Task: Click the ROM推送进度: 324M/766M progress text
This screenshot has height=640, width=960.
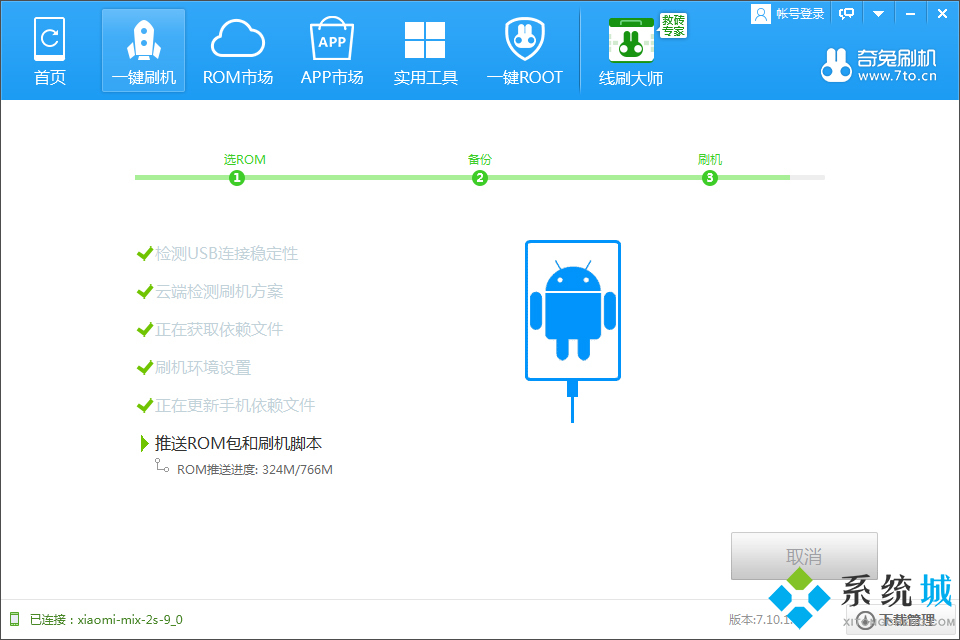Action: (255, 470)
